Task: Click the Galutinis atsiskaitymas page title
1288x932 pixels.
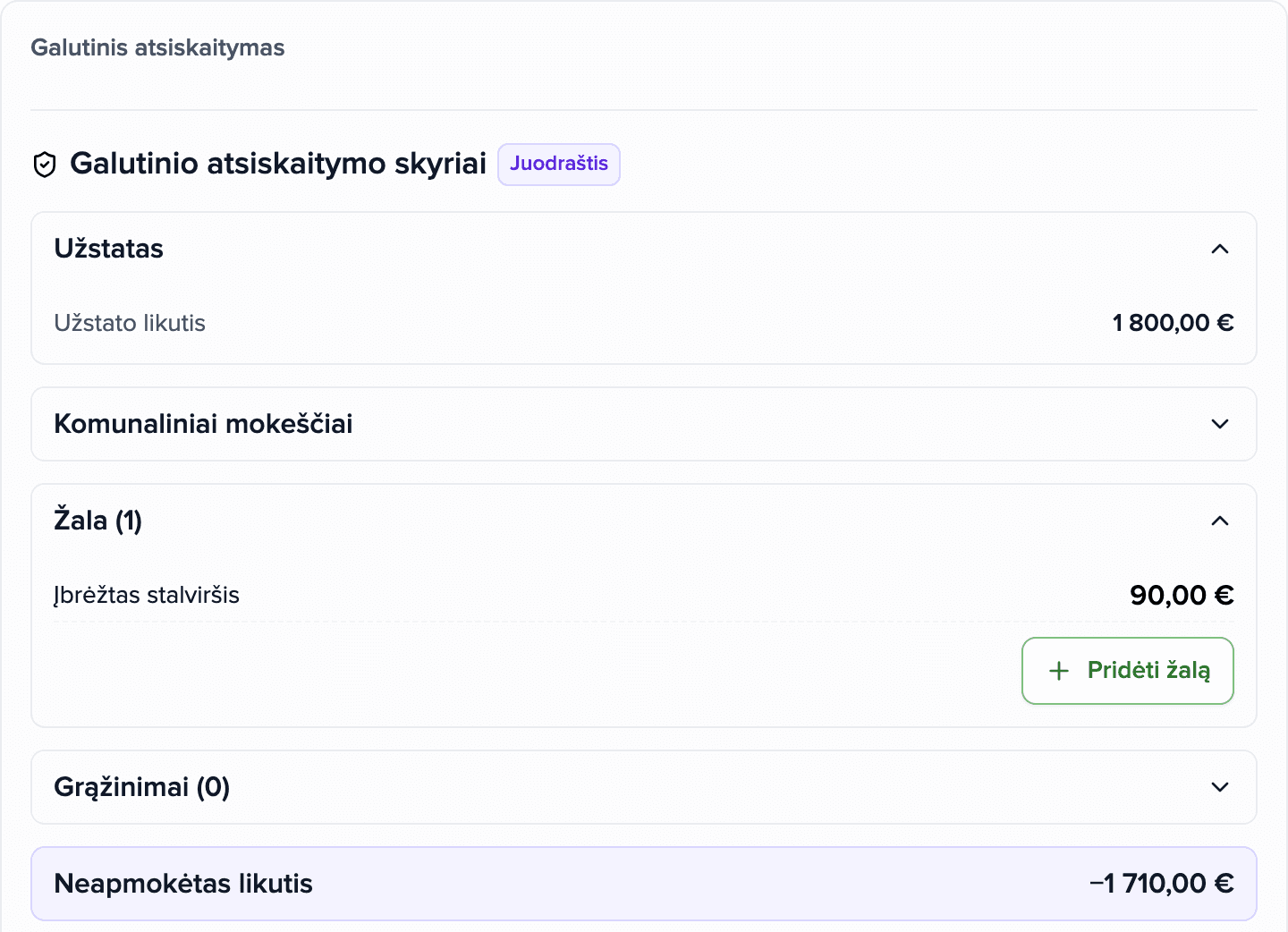Action: (x=157, y=47)
